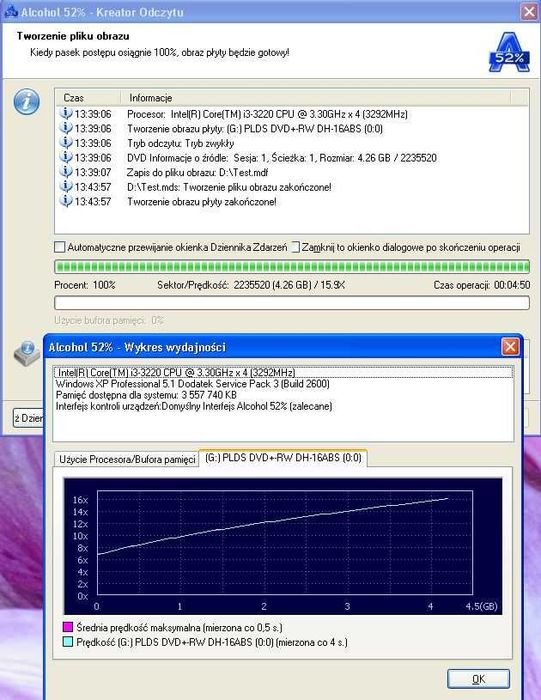Click the info icon for the 'D:\Test.mds' row

tap(66, 186)
